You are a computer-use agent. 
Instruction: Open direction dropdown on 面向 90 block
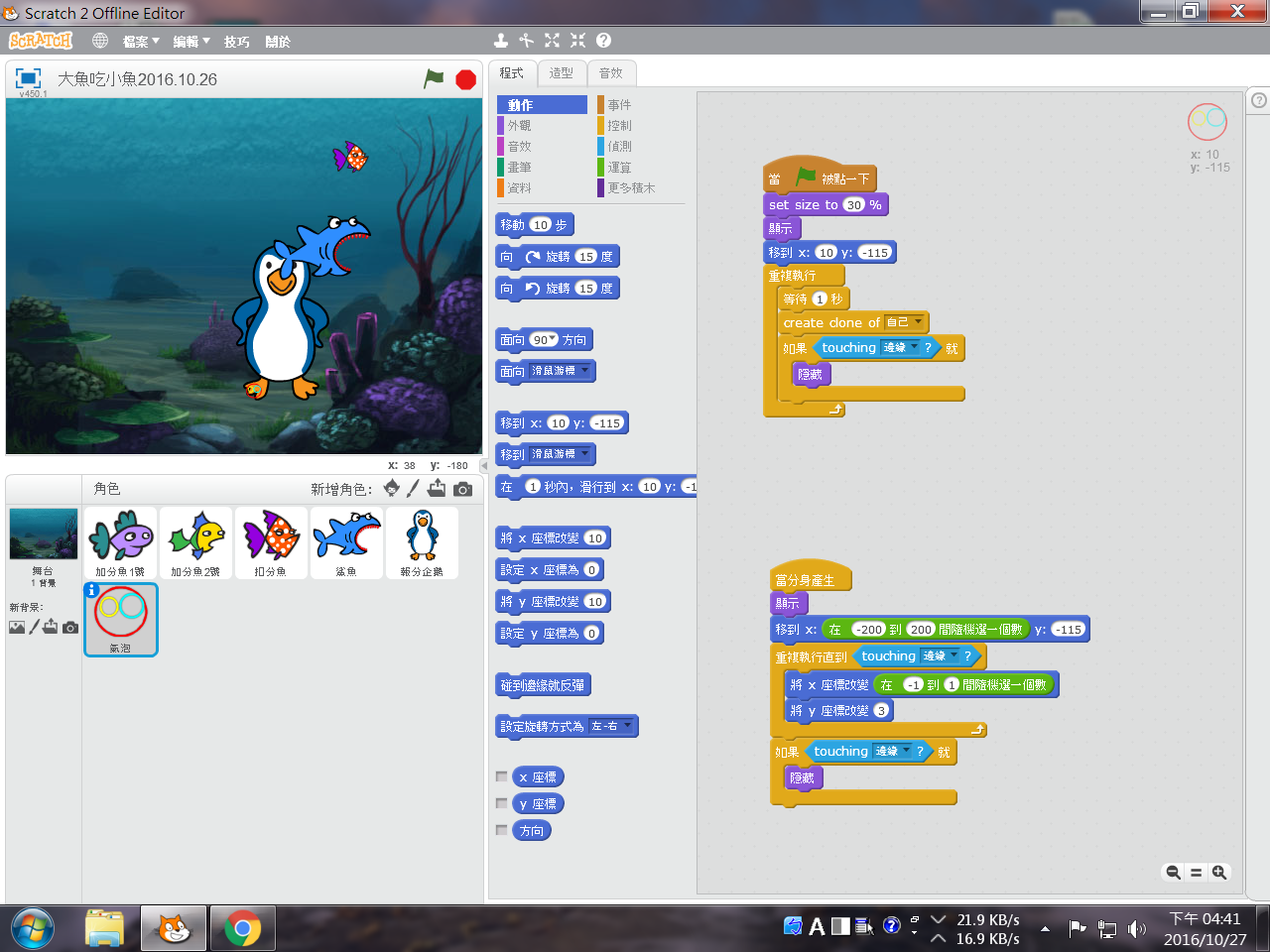tap(553, 339)
